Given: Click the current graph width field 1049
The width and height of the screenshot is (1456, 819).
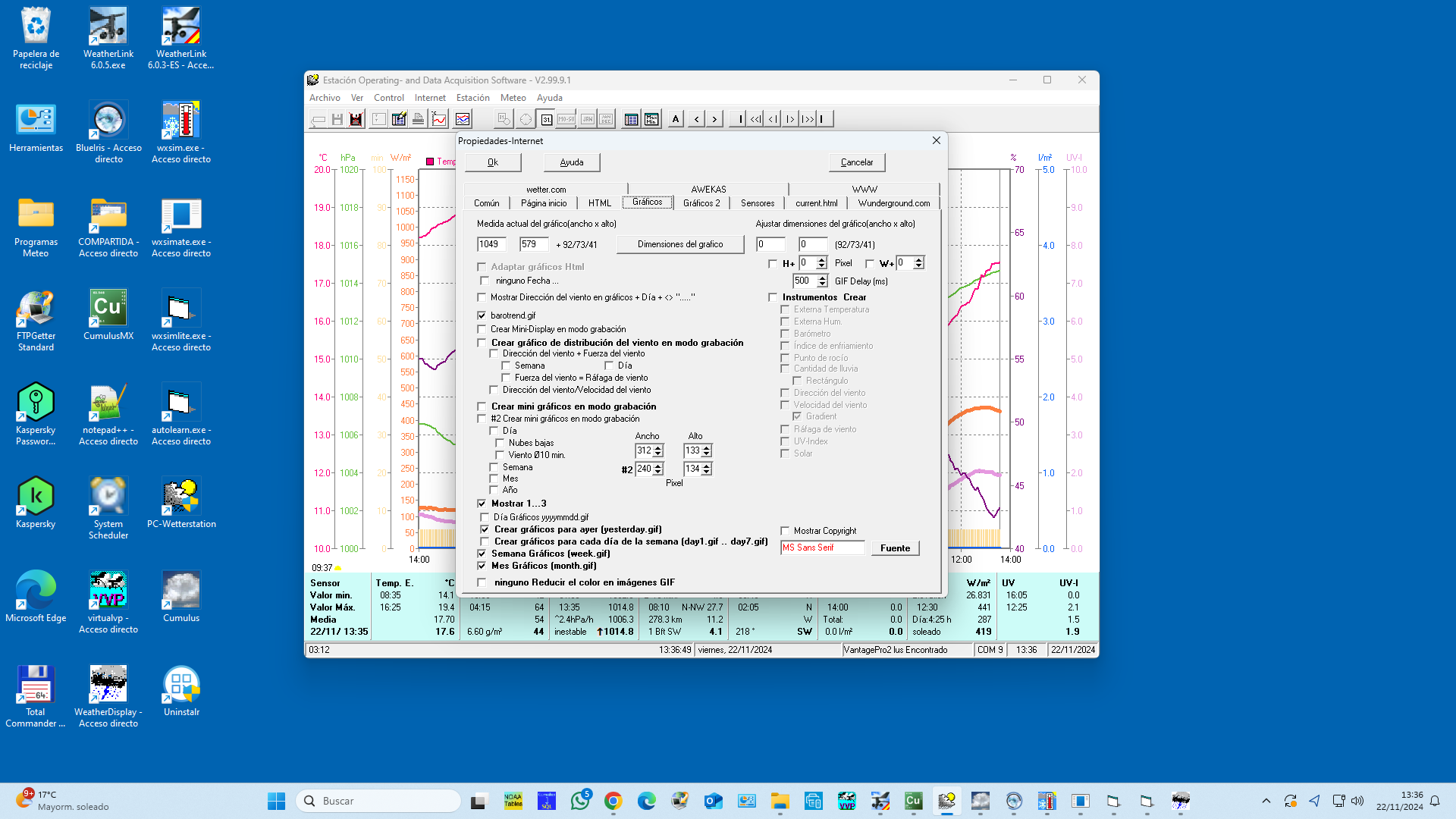Looking at the screenshot, I should 491,244.
